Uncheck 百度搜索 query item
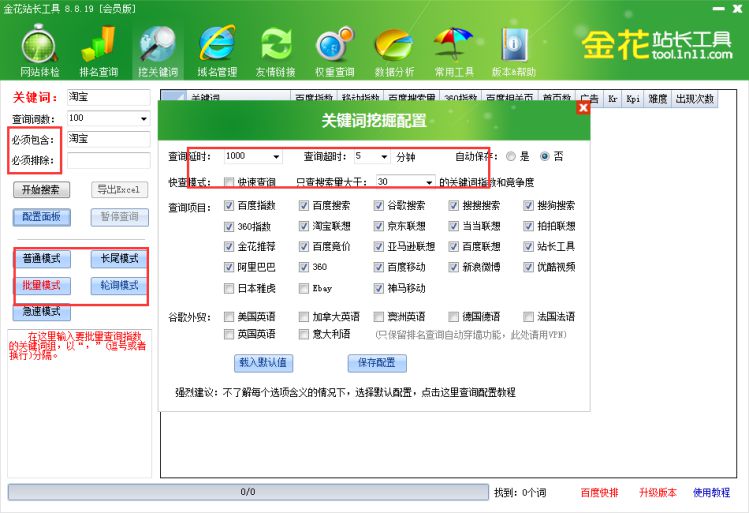The width and height of the screenshot is (749, 513). [x=304, y=205]
